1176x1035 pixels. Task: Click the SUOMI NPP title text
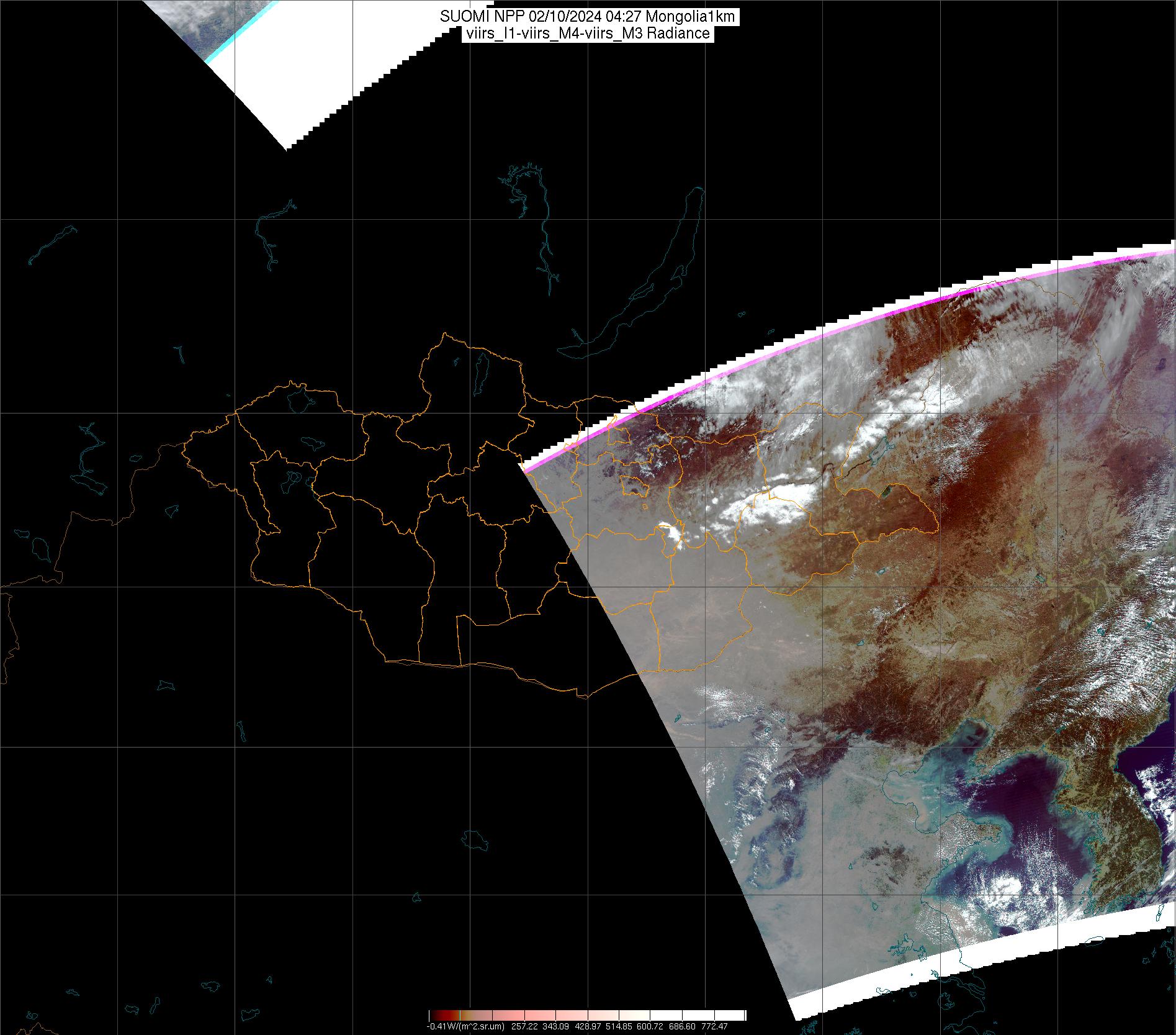pos(587,17)
